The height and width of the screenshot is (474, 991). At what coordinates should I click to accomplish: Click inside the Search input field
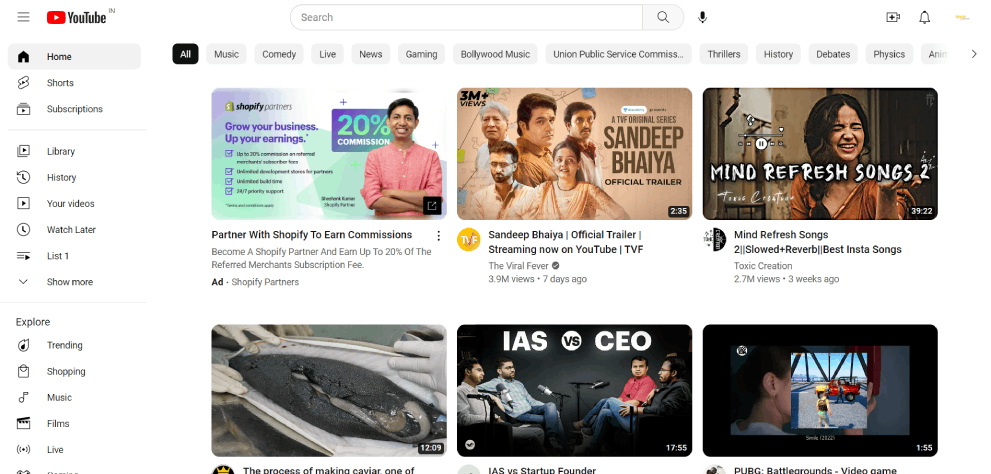[x=466, y=17]
